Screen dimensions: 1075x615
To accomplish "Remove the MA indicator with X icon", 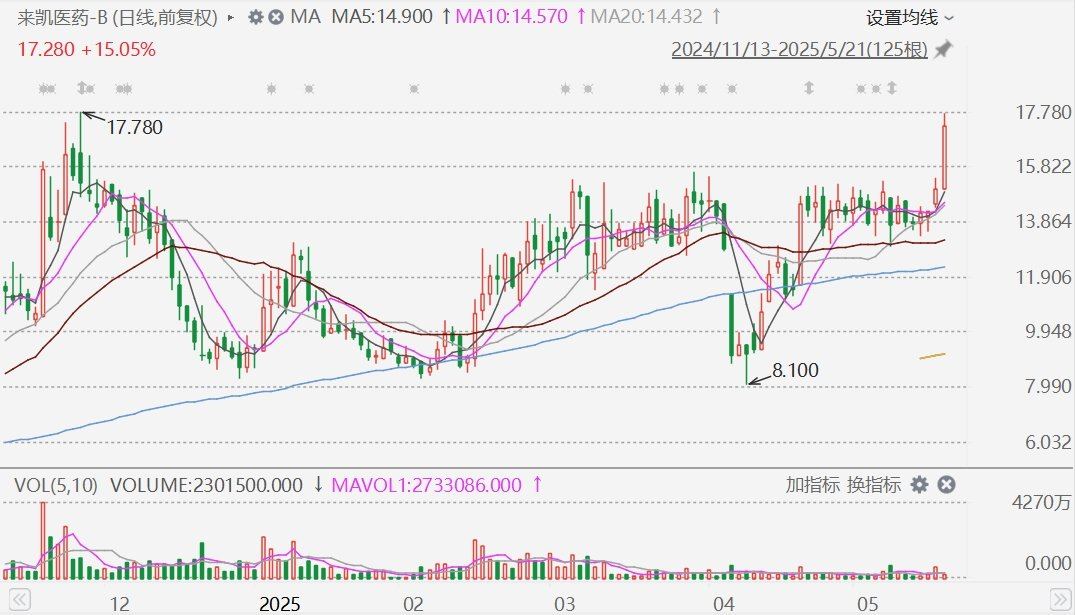I will coord(275,17).
